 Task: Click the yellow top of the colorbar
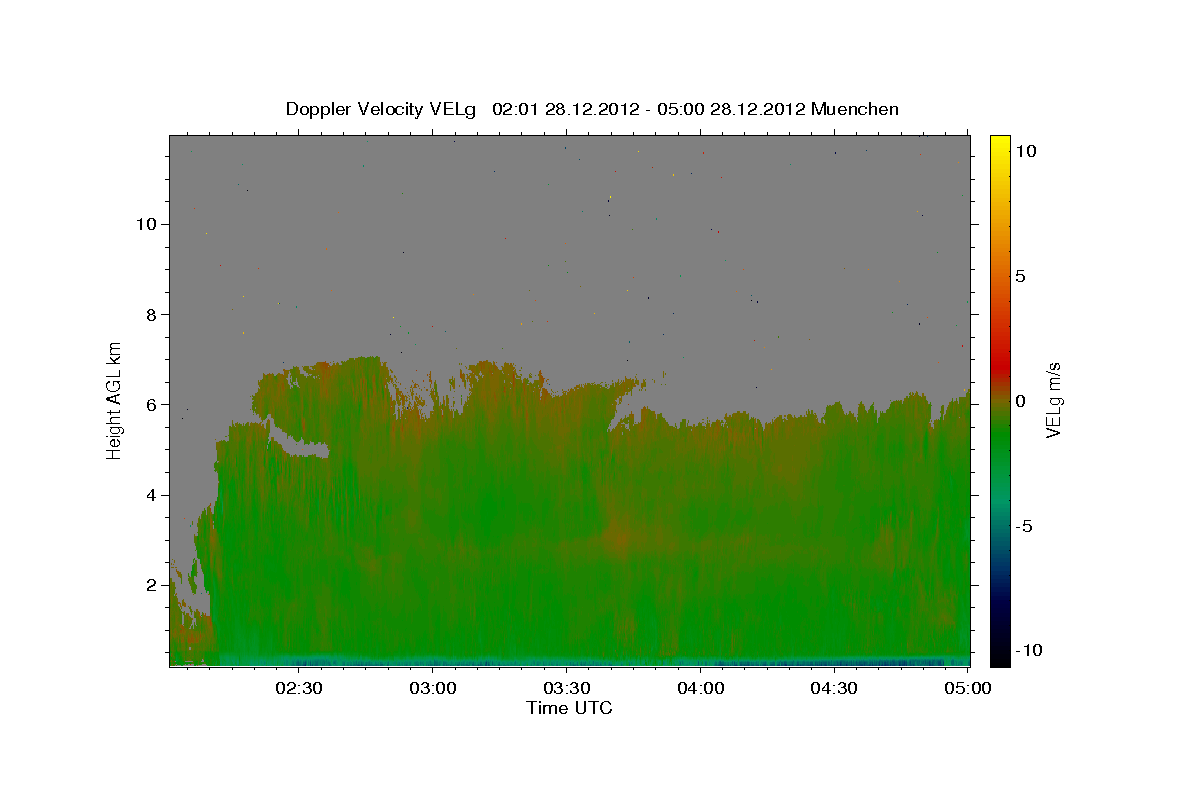click(999, 145)
